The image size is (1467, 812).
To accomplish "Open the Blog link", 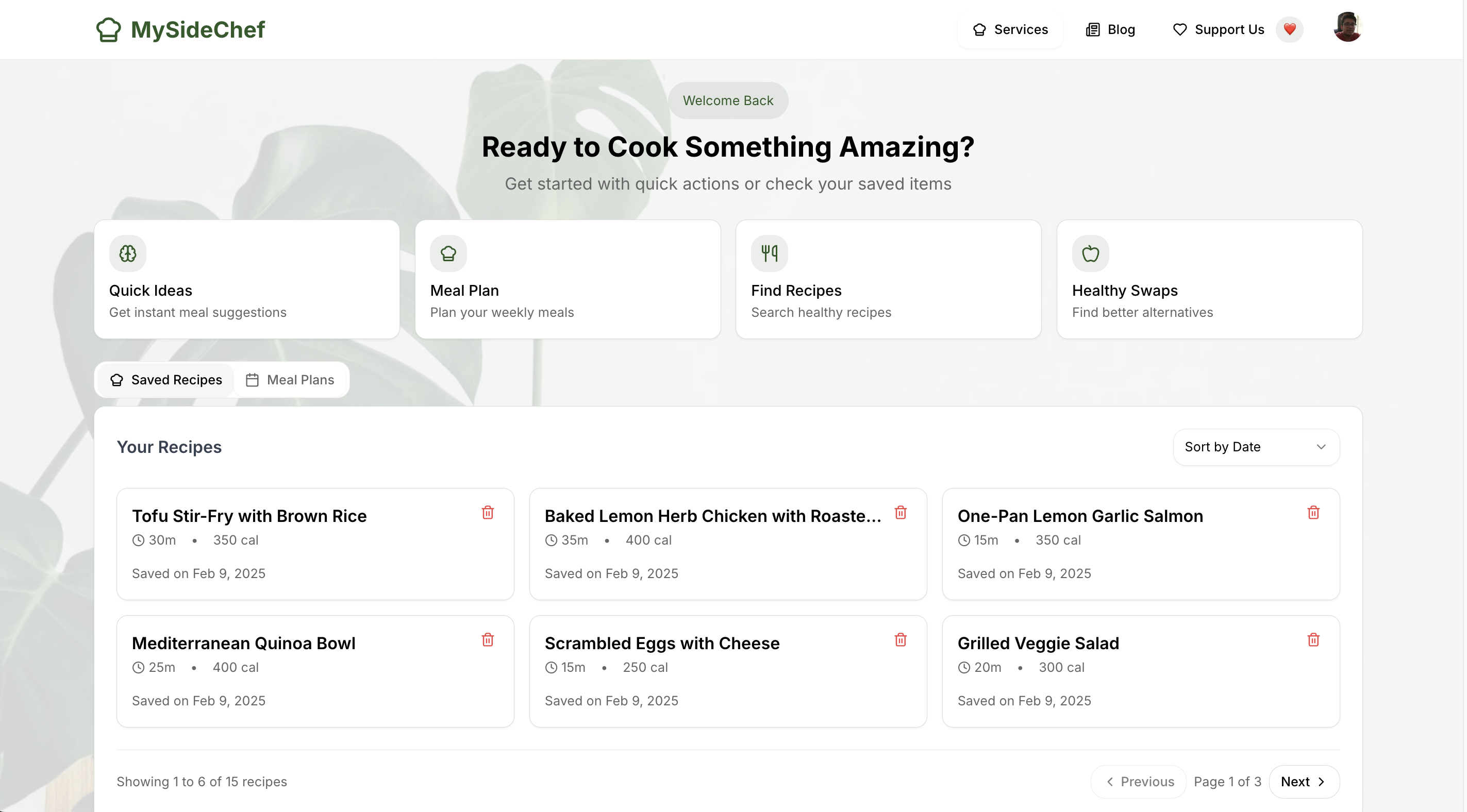I will pos(1110,29).
